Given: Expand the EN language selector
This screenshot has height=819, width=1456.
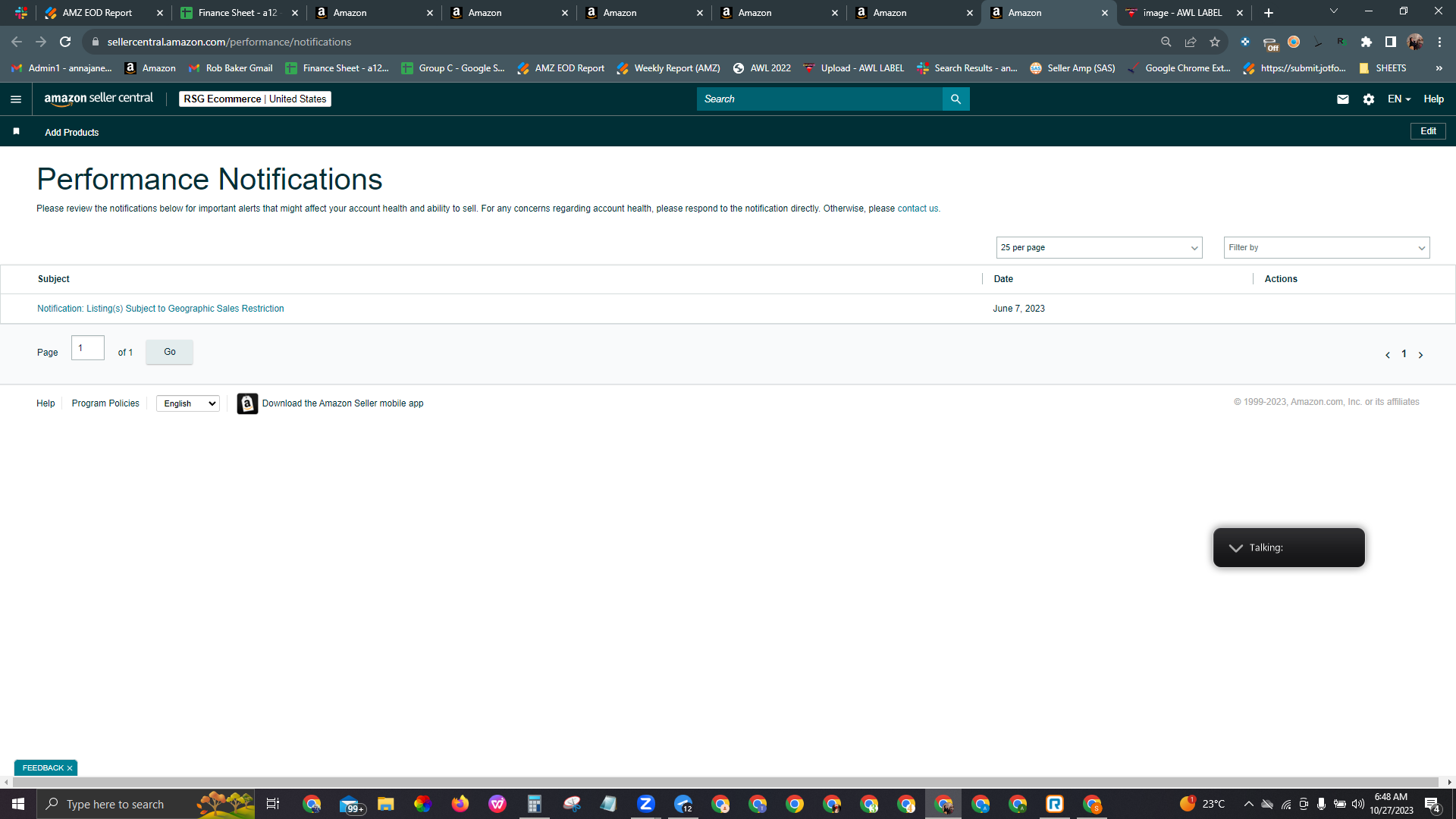Looking at the screenshot, I should (1398, 99).
